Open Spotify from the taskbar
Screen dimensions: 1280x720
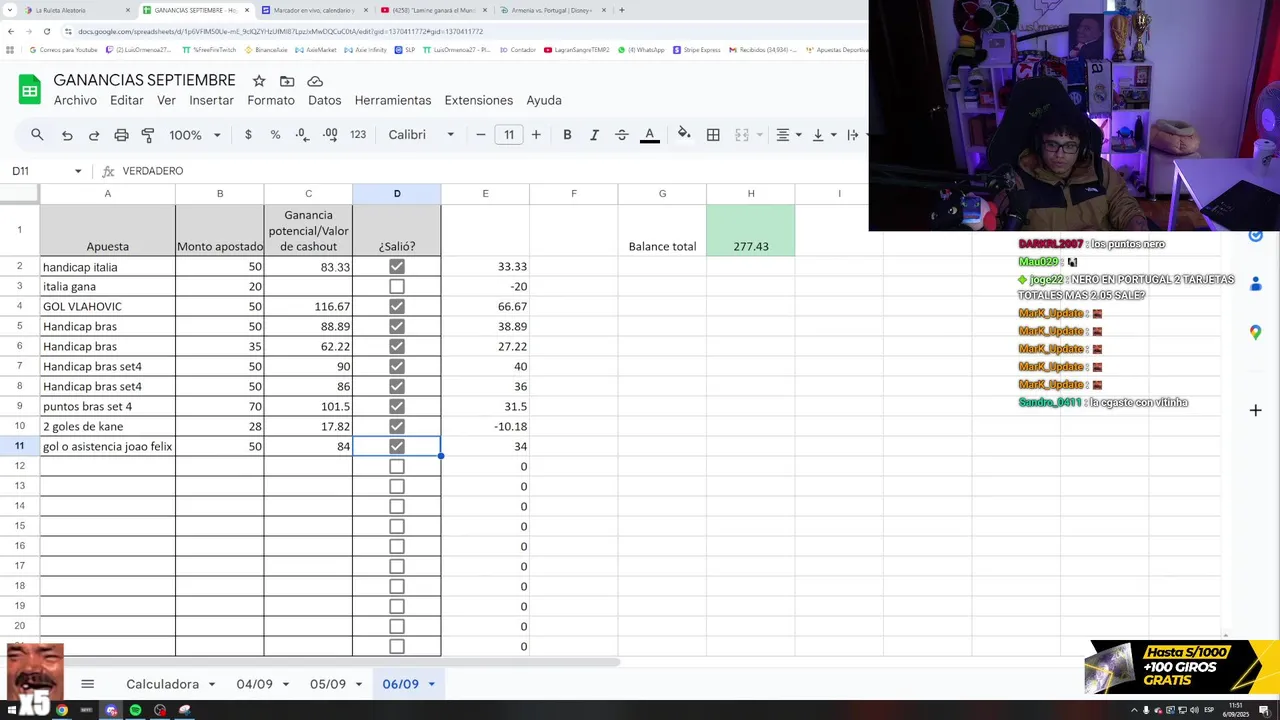(135, 710)
